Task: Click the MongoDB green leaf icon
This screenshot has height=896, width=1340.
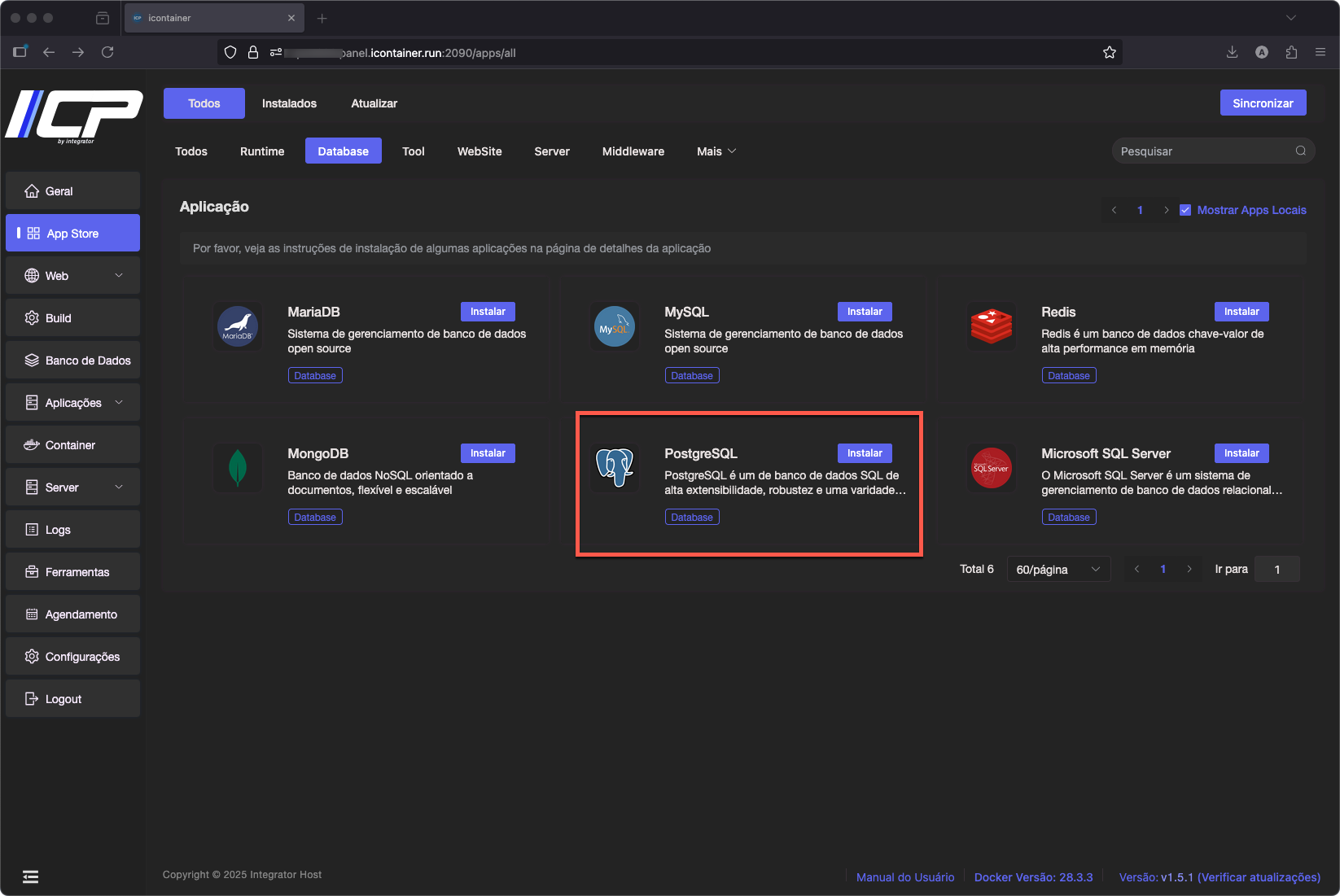Action: tap(238, 468)
